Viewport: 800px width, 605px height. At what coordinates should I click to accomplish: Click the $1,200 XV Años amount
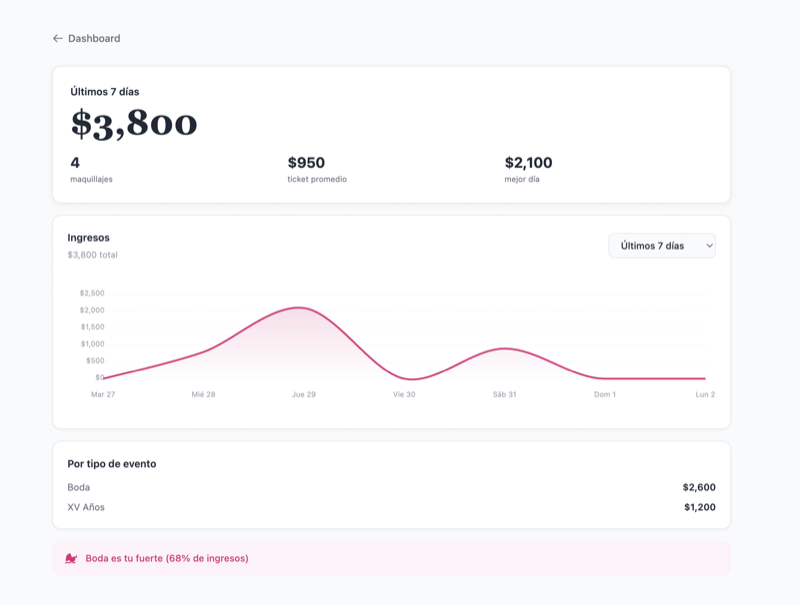coord(699,507)
